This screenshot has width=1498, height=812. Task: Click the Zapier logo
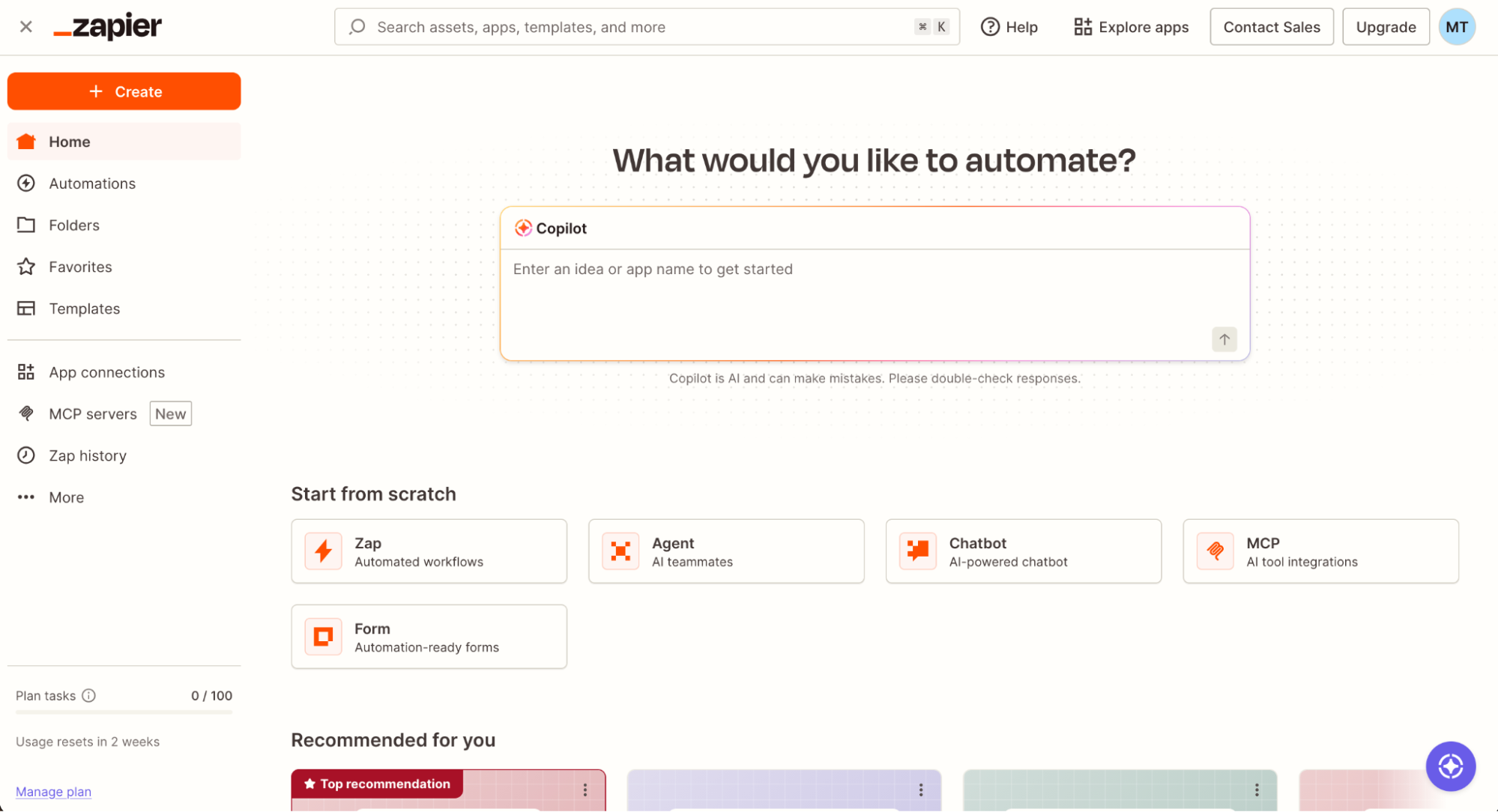tap(108, 27)
